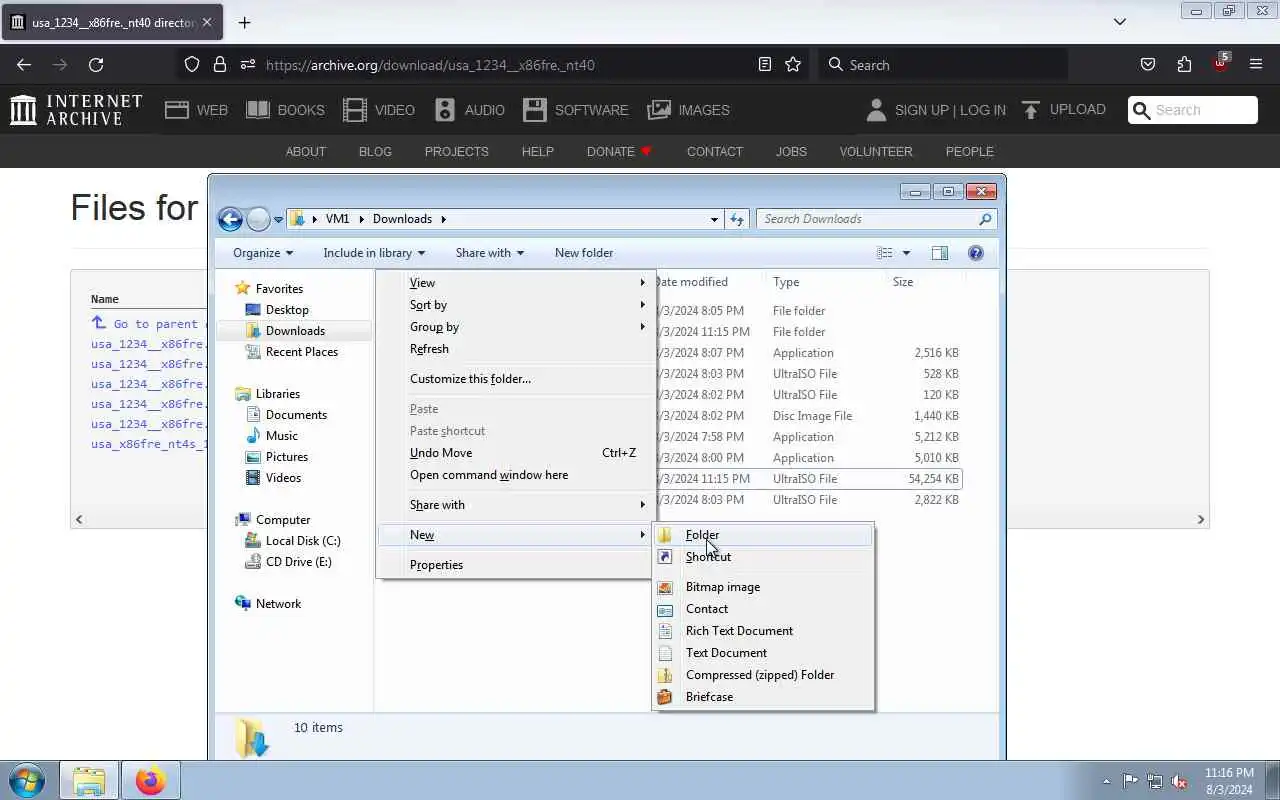The width and height of the screenshot is (1280, 800).
Task: Select Downloads in Favorites
Action: (x=295, y=331)
